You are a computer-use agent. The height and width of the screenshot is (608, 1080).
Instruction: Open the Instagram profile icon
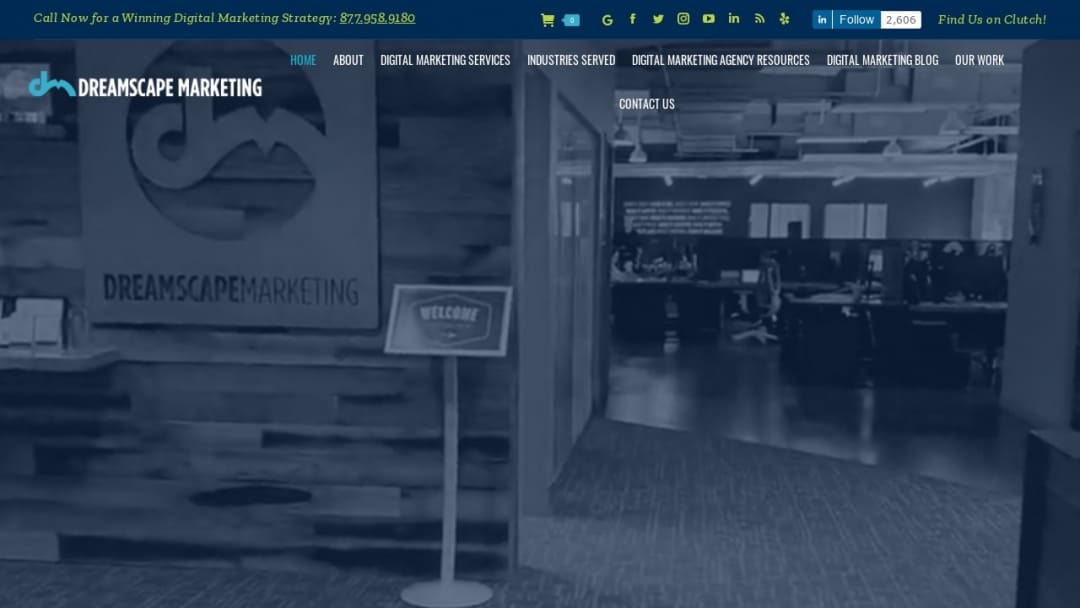683,18
